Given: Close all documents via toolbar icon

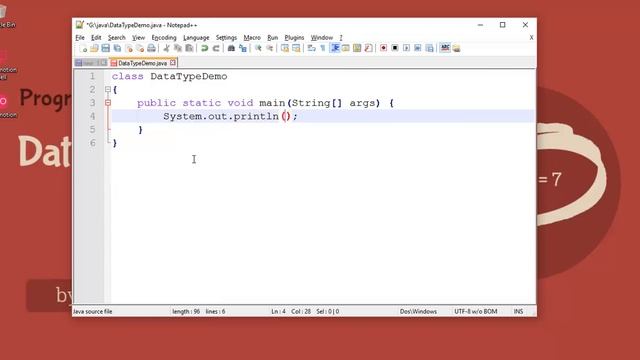Looking at the screenshot, I should pos(140,48).
